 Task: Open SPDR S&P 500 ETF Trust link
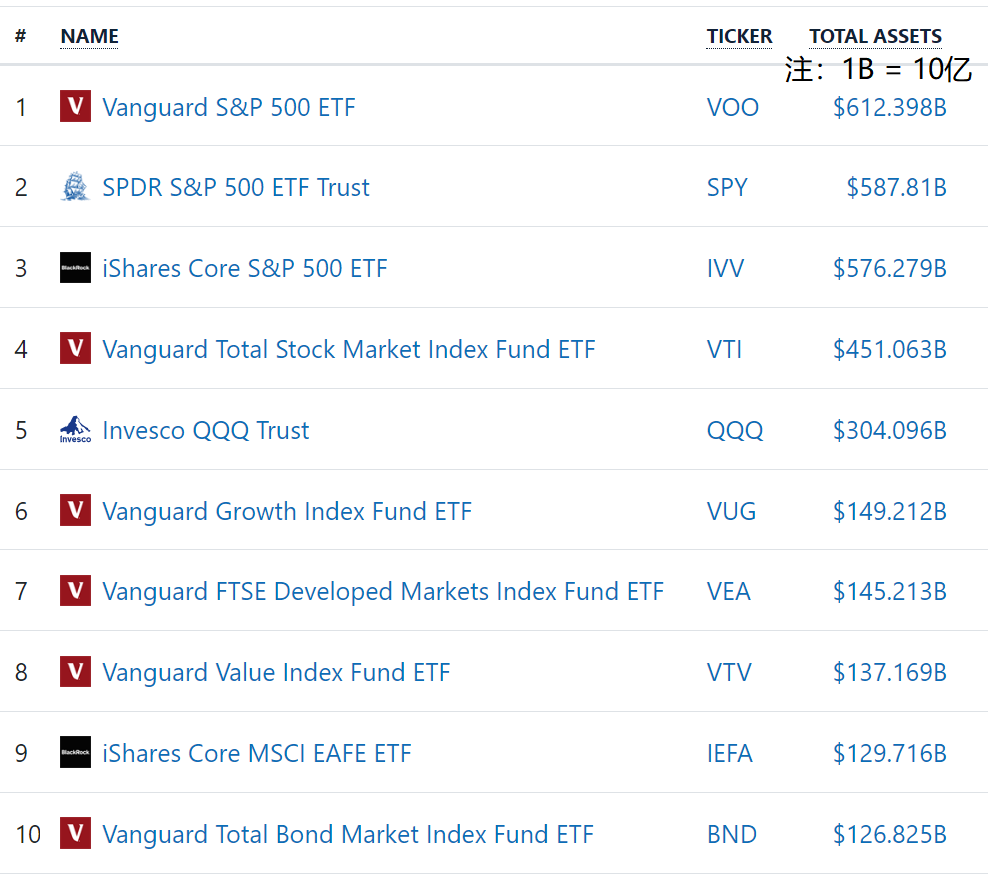tap(236, 188)
